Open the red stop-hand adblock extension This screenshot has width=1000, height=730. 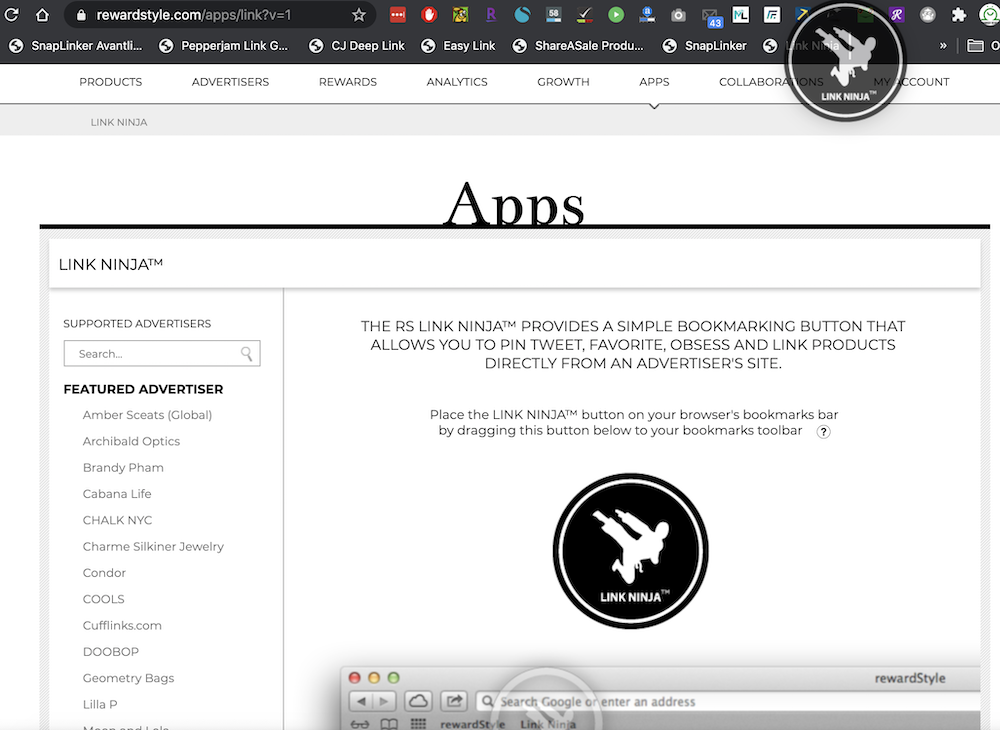[x=429, y=14]
